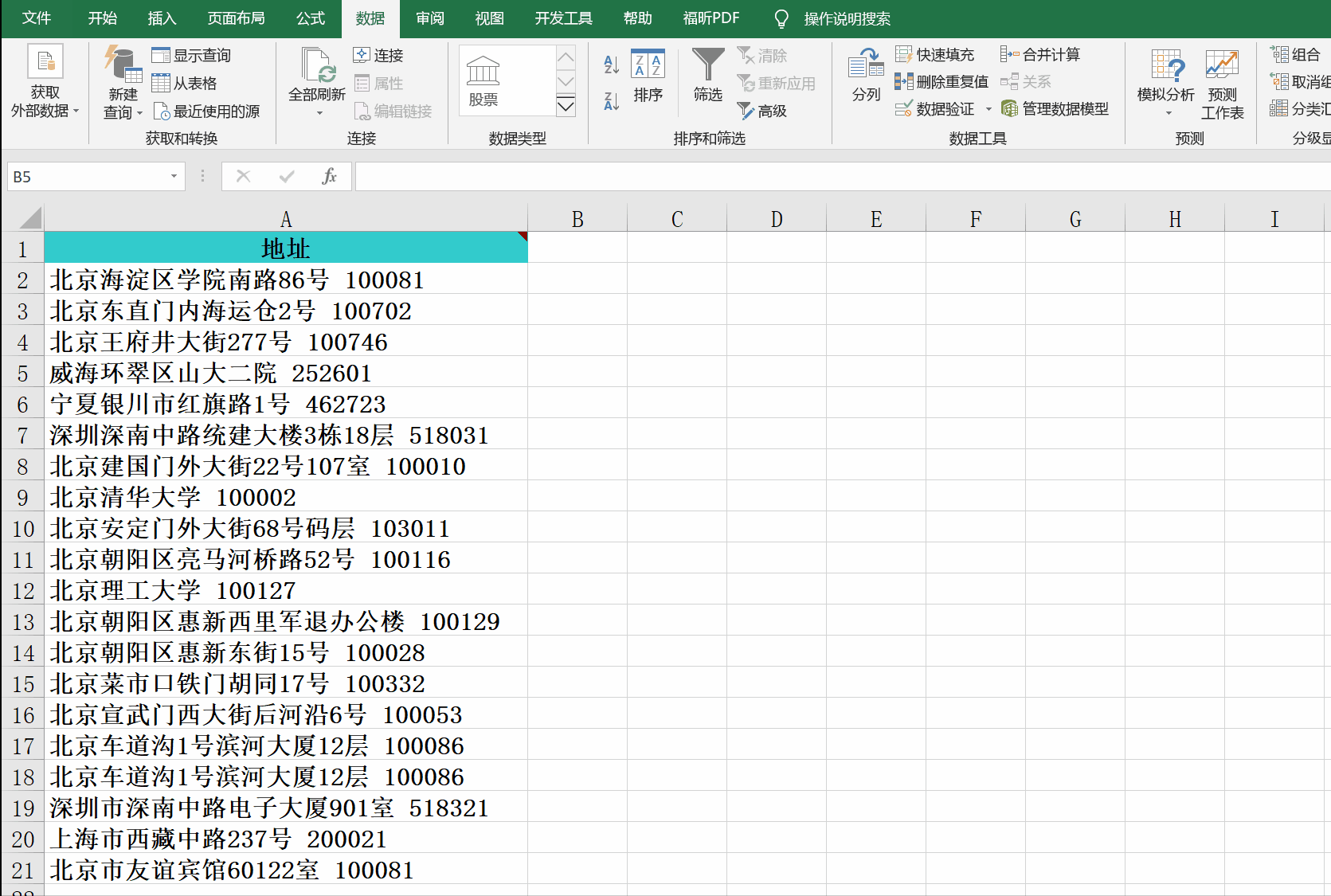Open 最近使用的源 (Recent Sources)
Image resolution: width=1331 pixels, height=896 pixels.
[x=207, y=111]
